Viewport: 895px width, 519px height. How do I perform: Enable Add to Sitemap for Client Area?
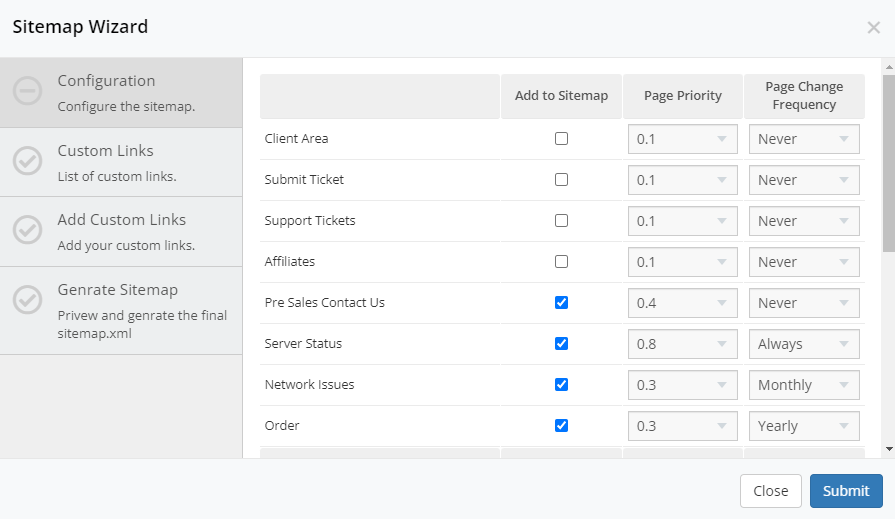(561, 139)
